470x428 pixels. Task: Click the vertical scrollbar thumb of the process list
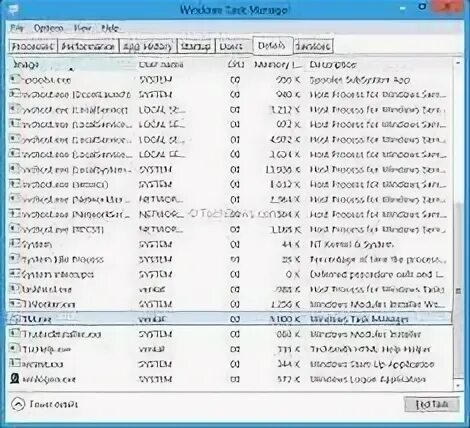[458, 290]
